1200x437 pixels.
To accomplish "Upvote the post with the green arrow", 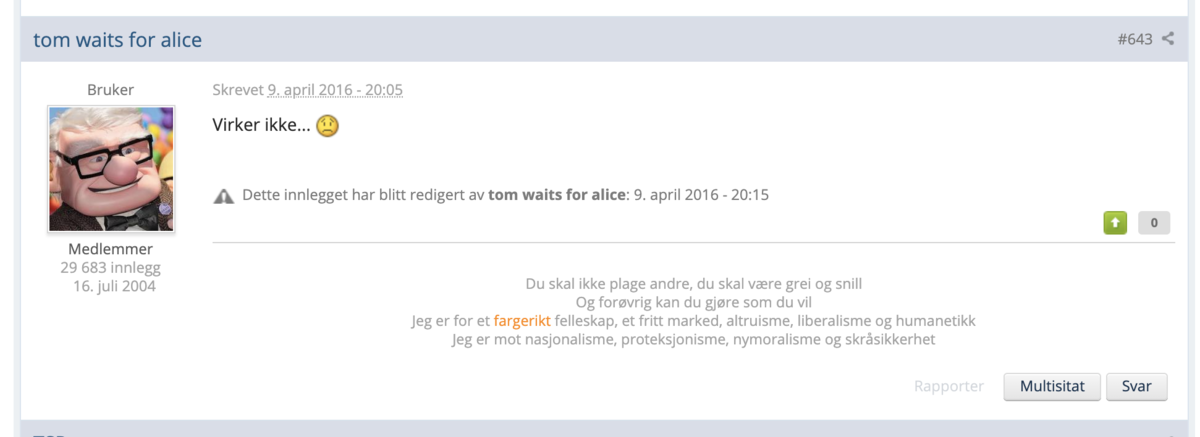I will coord(1115,223).
